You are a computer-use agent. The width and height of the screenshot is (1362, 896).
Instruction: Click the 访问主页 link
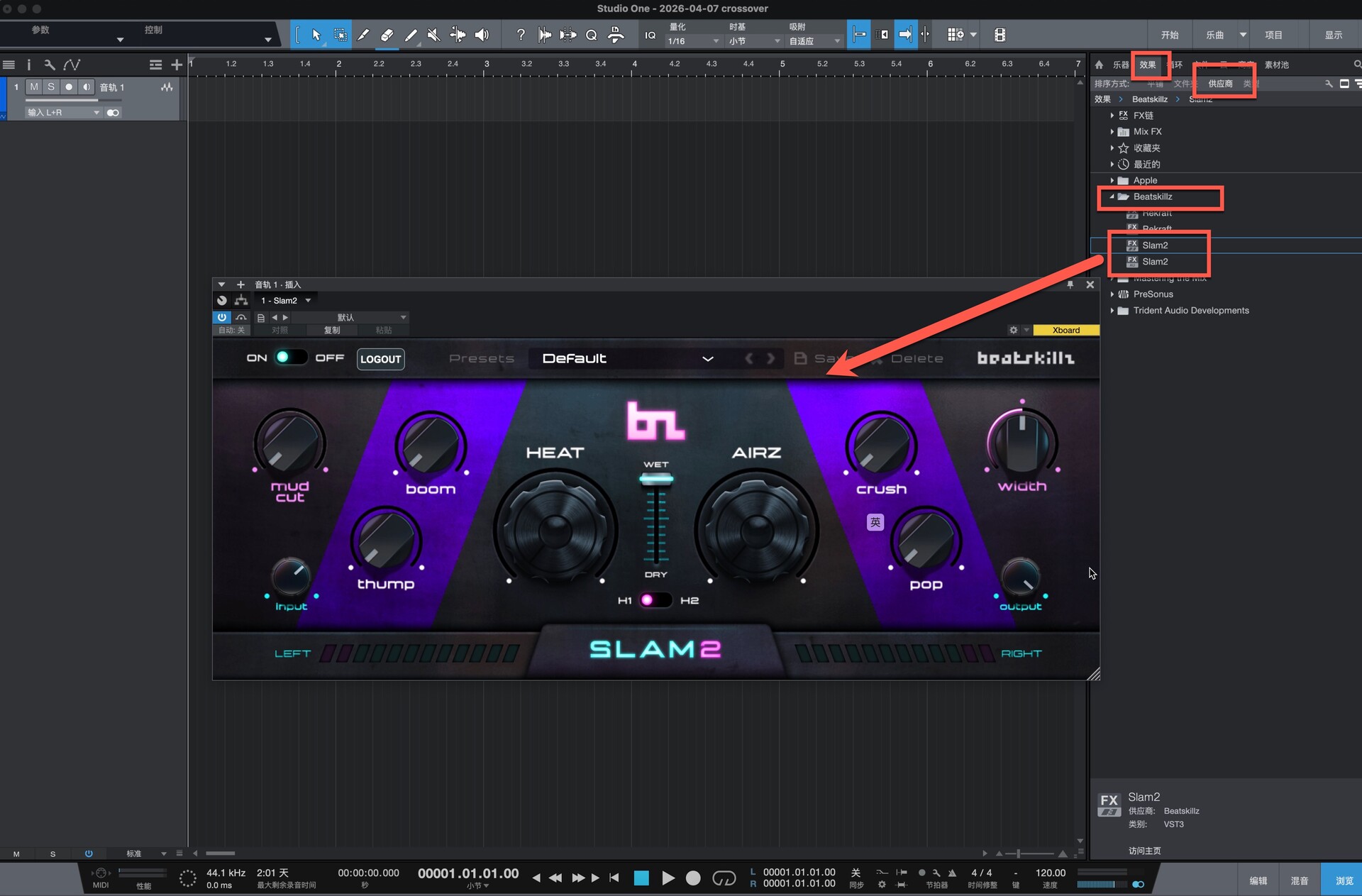click(1144, 851)
